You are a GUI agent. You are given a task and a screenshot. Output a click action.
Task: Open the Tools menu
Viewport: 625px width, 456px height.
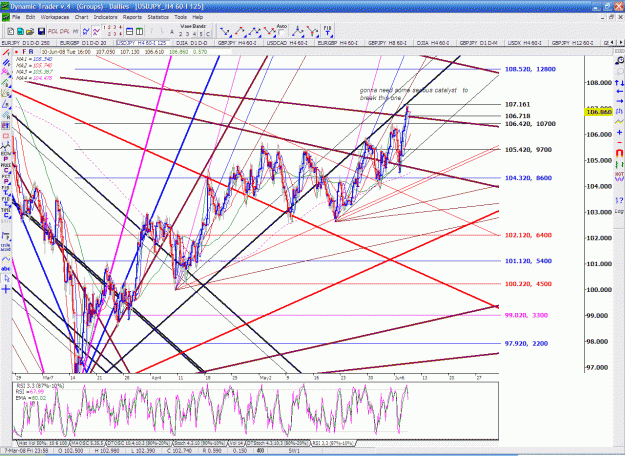pyautogui.click(x=180, y=17)
